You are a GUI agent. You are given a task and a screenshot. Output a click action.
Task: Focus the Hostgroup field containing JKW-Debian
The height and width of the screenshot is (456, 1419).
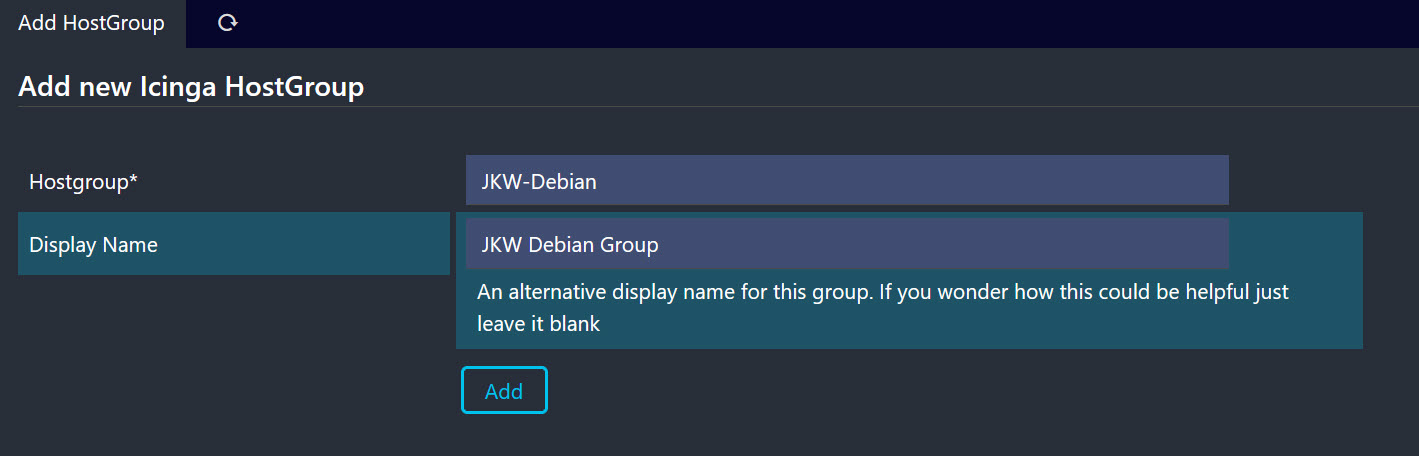coord(846,181)
